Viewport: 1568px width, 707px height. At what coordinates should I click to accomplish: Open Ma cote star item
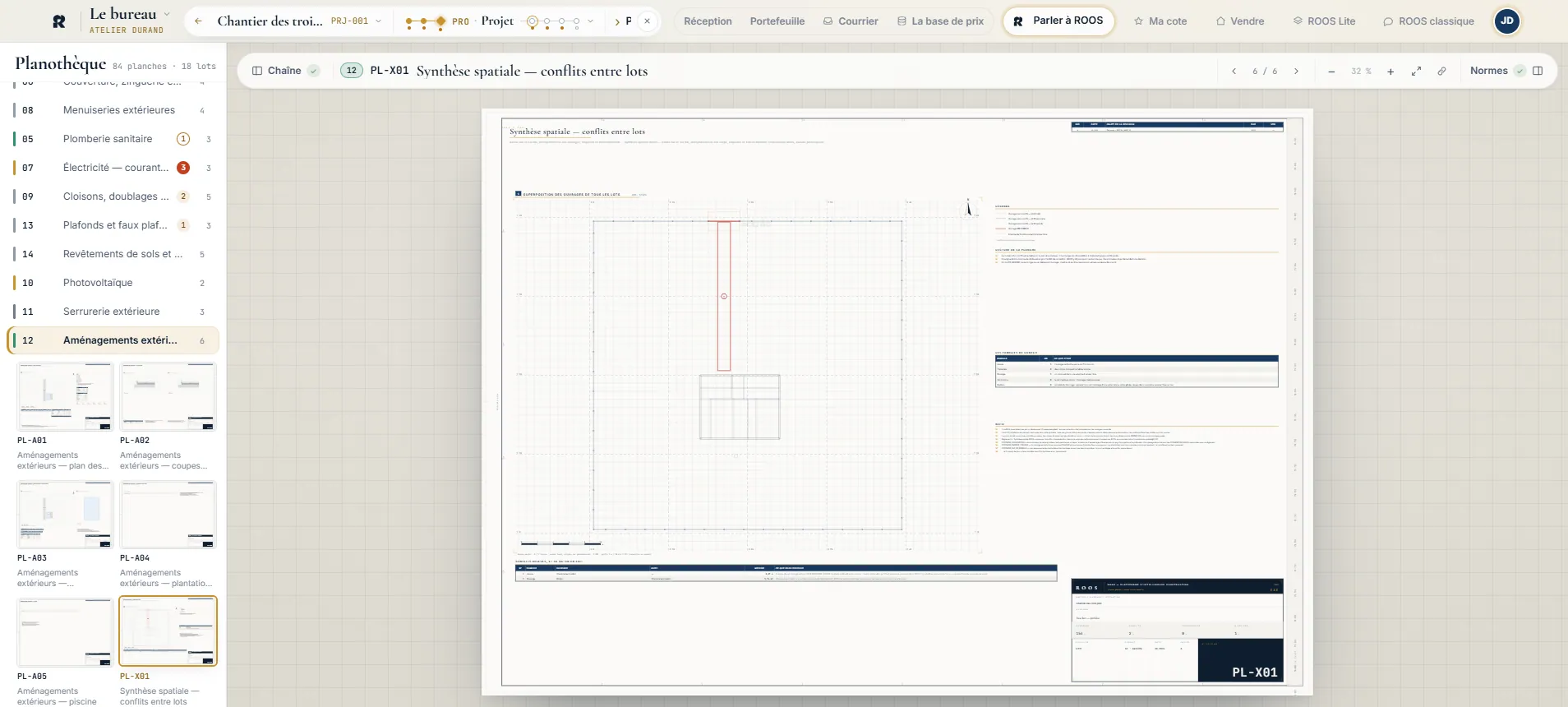point(1160,21)
